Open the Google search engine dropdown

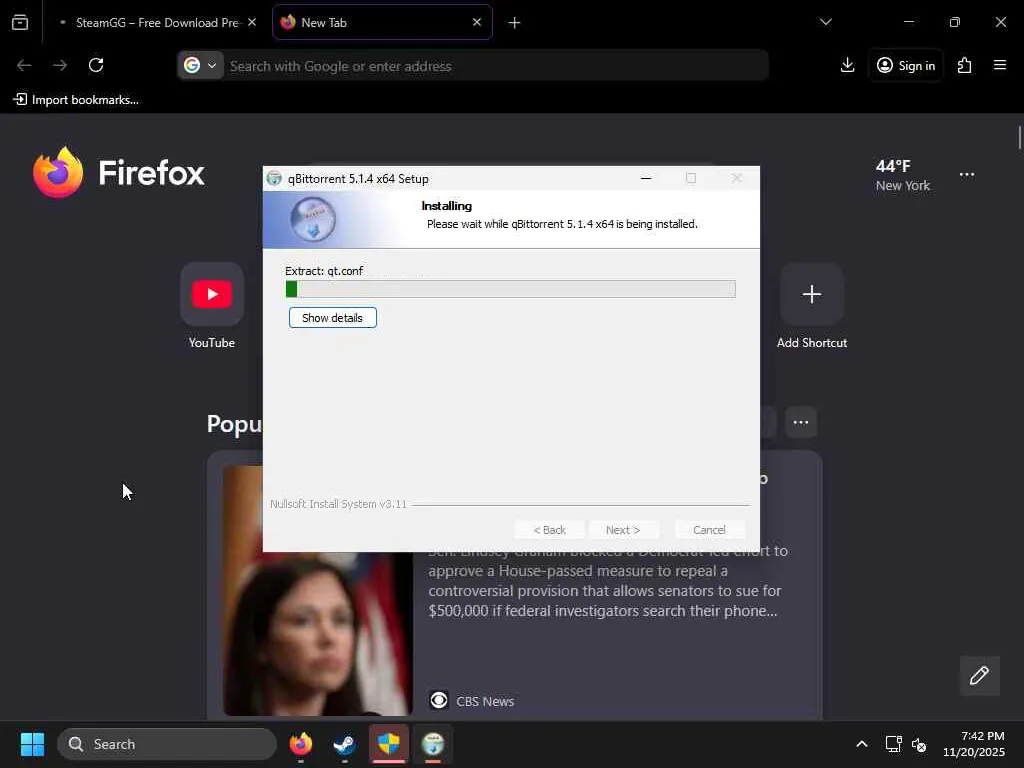[200, 65]
